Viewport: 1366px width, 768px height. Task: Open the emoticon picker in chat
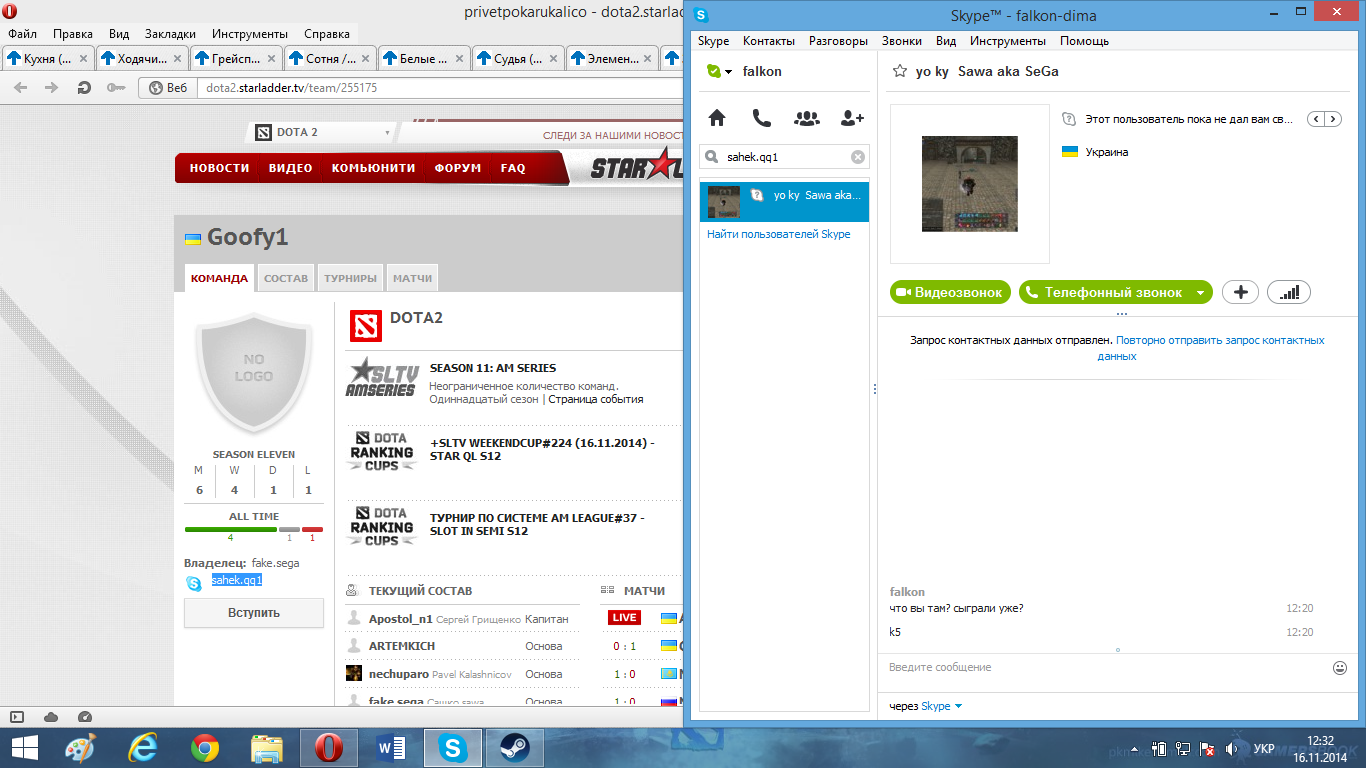[1340, 667]
